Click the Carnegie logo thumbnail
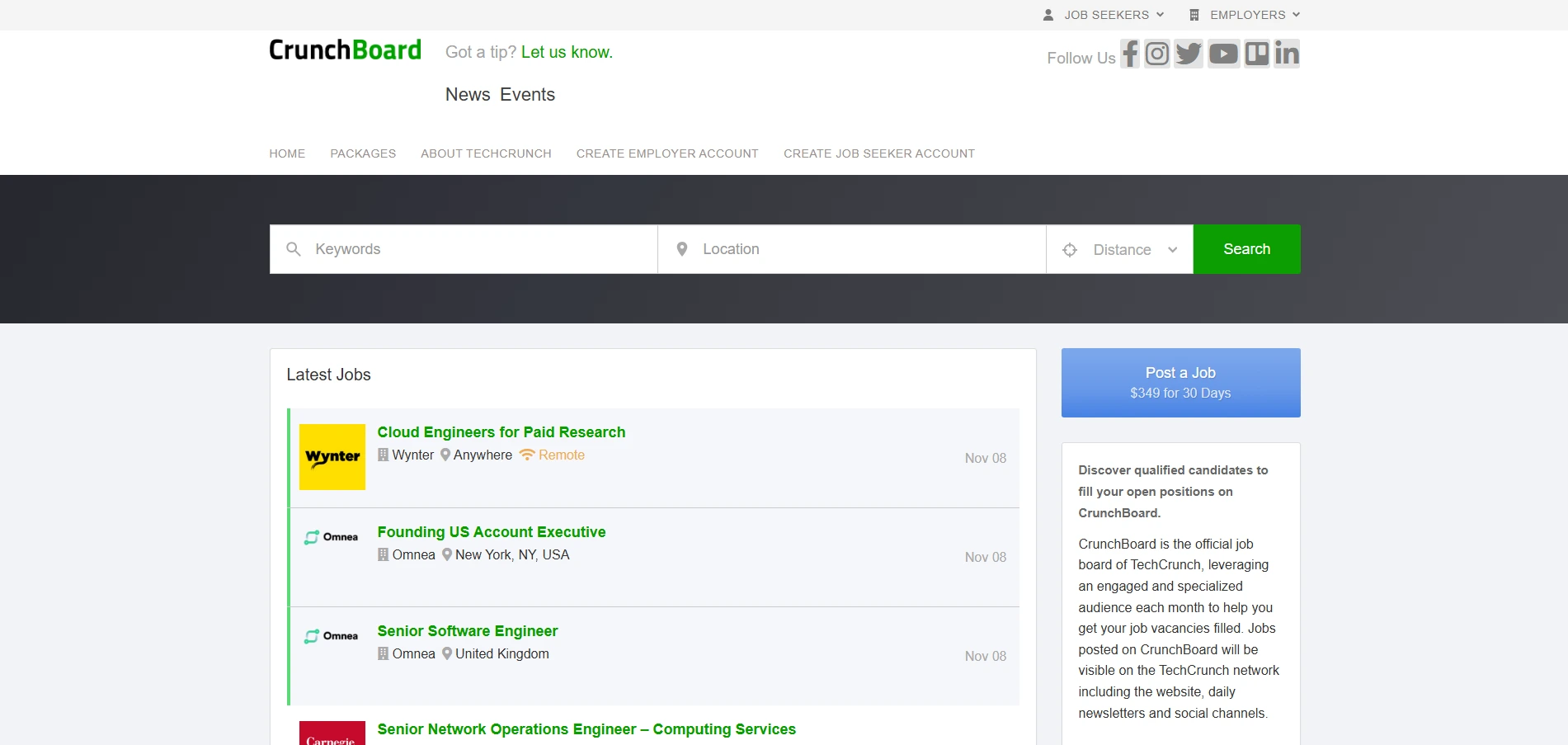1568x745 pixels. point(332,733)
